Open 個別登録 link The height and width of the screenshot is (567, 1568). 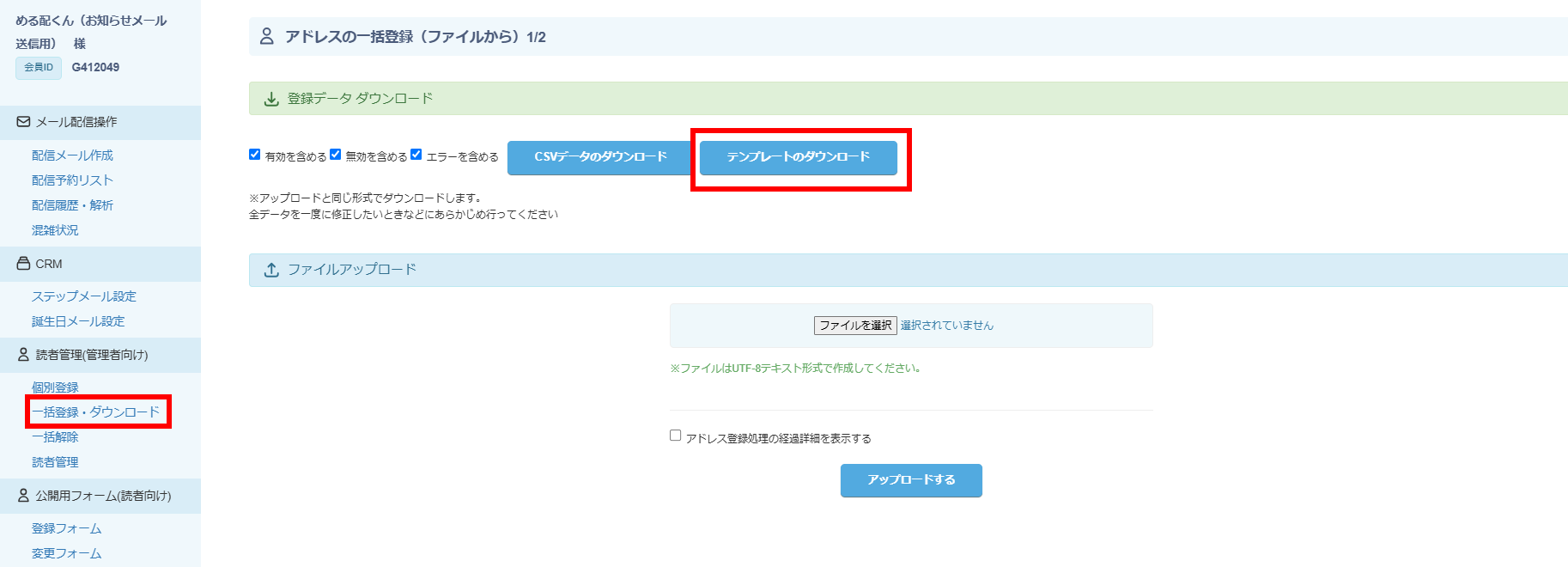pyautogui.click(x=55, y=387)
